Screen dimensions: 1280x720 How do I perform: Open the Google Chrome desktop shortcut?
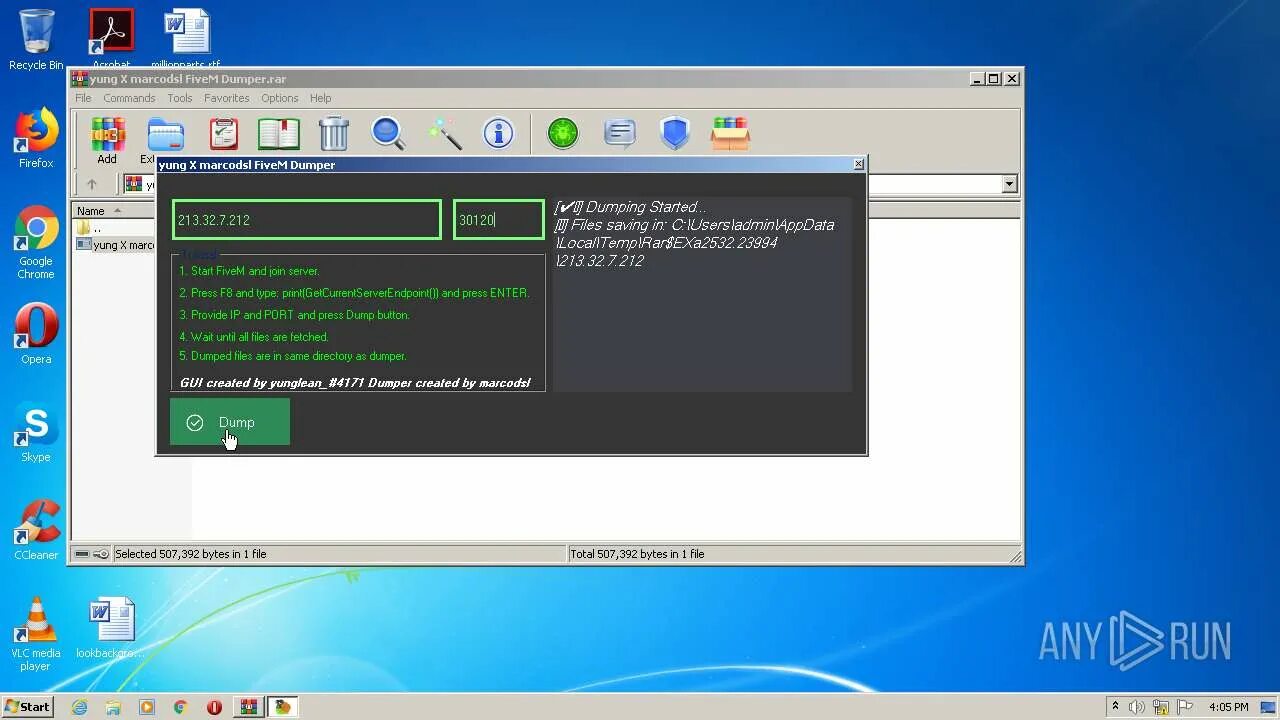(36, 243)
